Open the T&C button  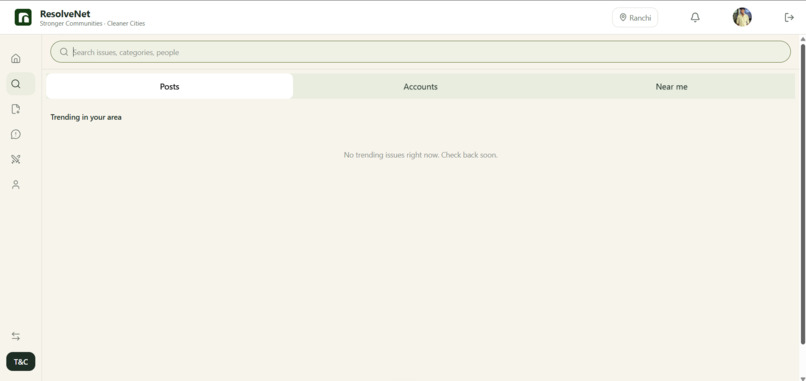[x=21, y=361]
